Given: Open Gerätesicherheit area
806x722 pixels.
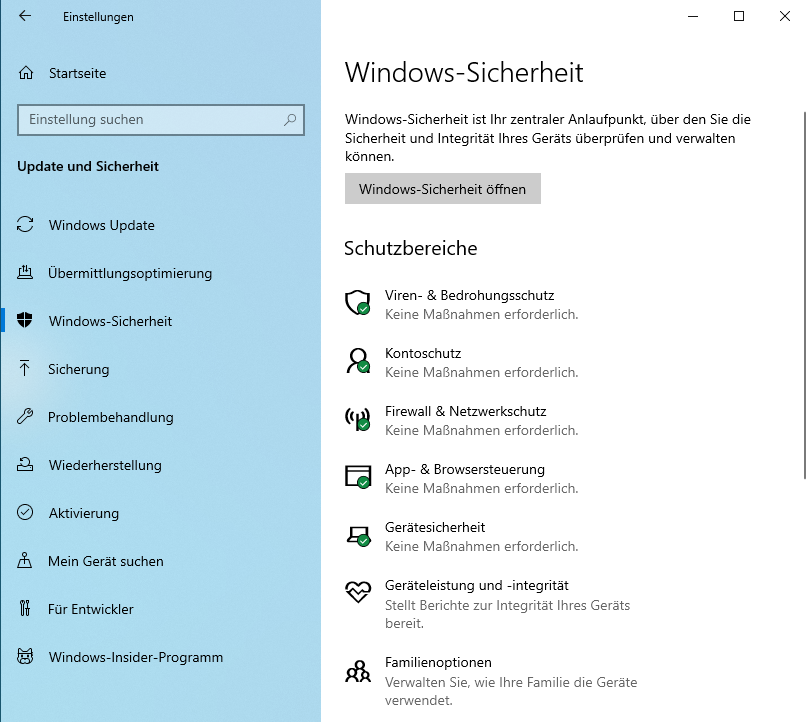Looking at the screenshot, I should pyautogui.click(x=435, y=527).
